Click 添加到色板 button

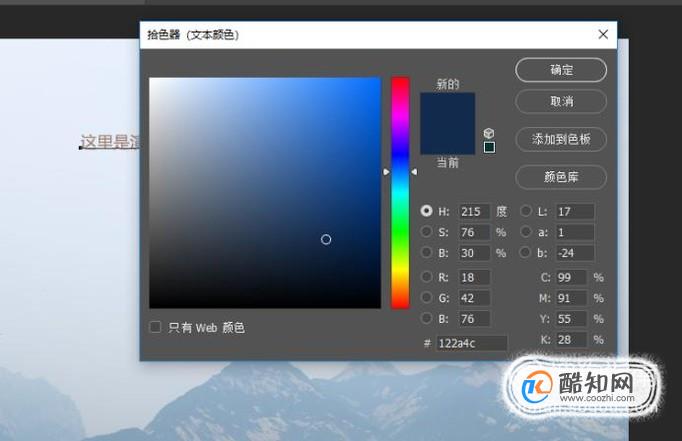click(561, 139)
